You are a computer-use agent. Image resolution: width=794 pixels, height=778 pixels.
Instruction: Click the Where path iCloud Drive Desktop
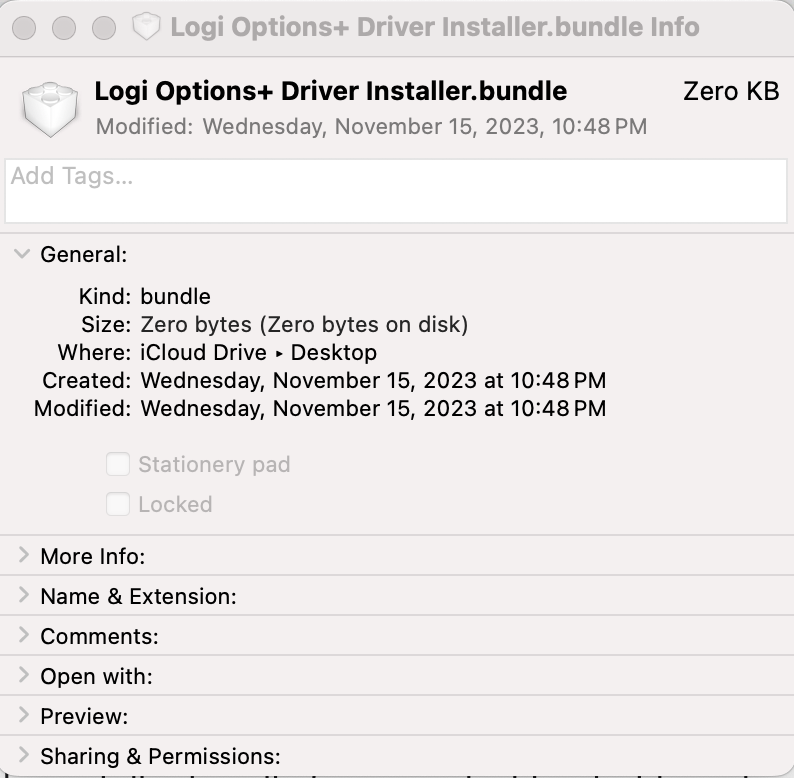click(x=258, y=353)
